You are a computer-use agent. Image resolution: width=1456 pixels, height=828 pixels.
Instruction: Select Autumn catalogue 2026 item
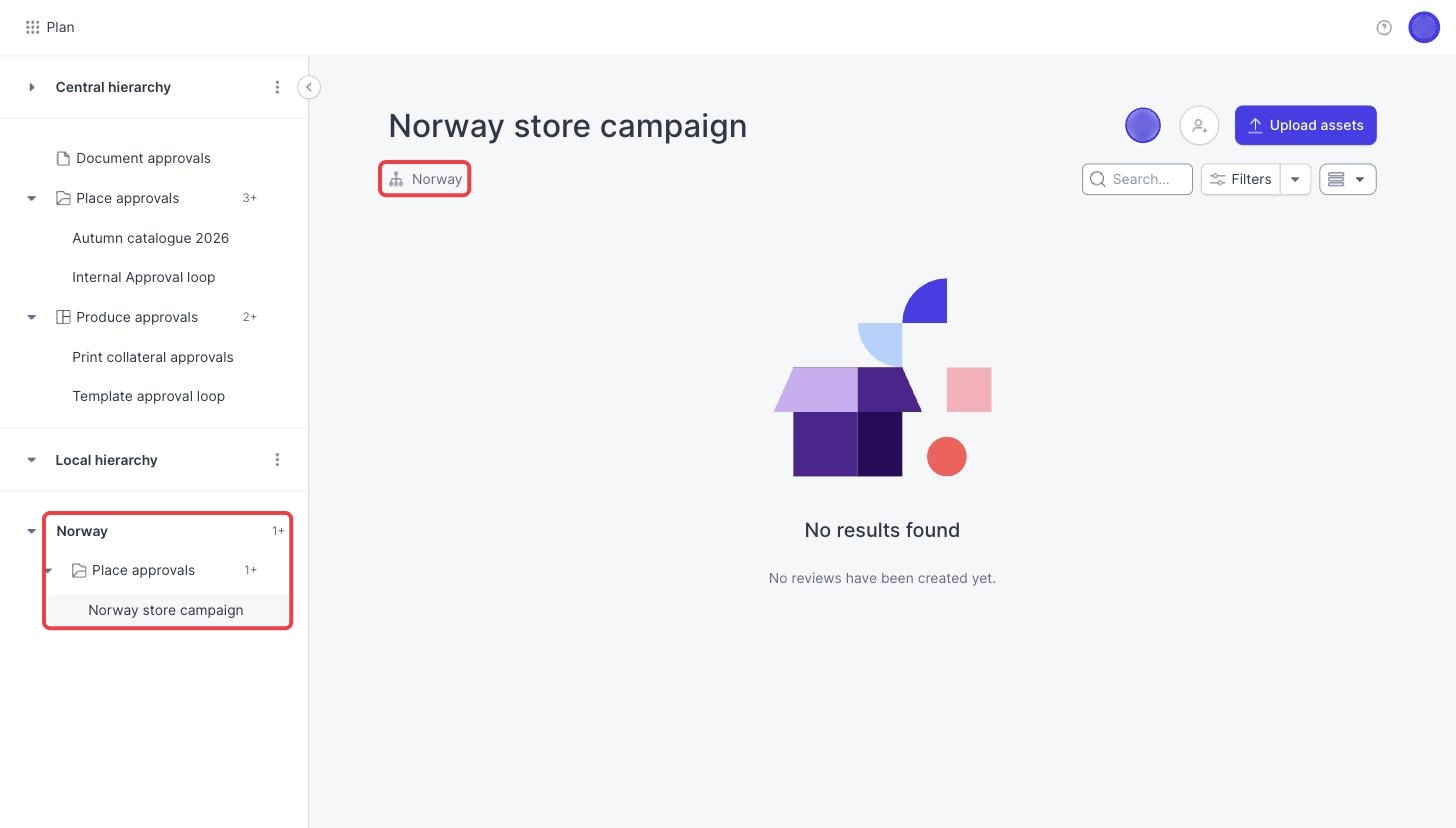tap(150, 238)
